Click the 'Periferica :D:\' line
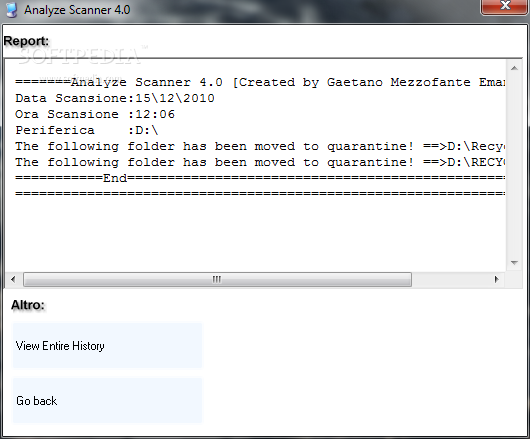This screenshot has height=439, width=530. pyautogui.click(x=87, y=130)
